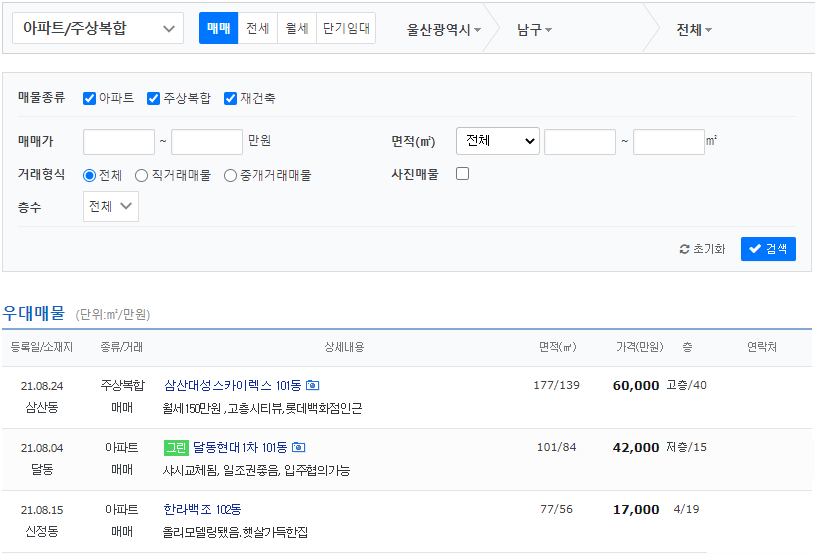
Task: Uncheck the 재건축 checkbox
Action: point(230,98)
